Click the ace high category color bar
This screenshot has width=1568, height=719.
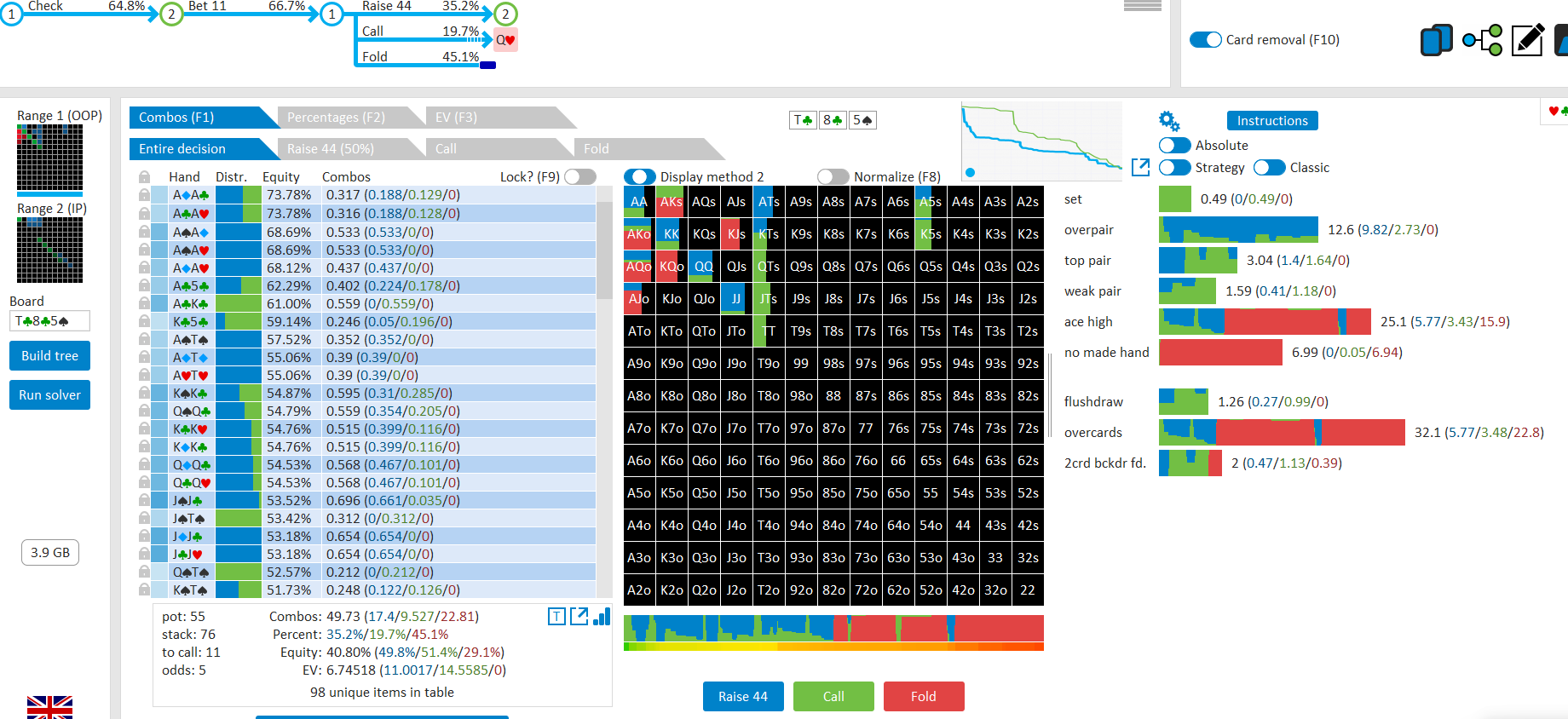click(x=1265, y=322)
